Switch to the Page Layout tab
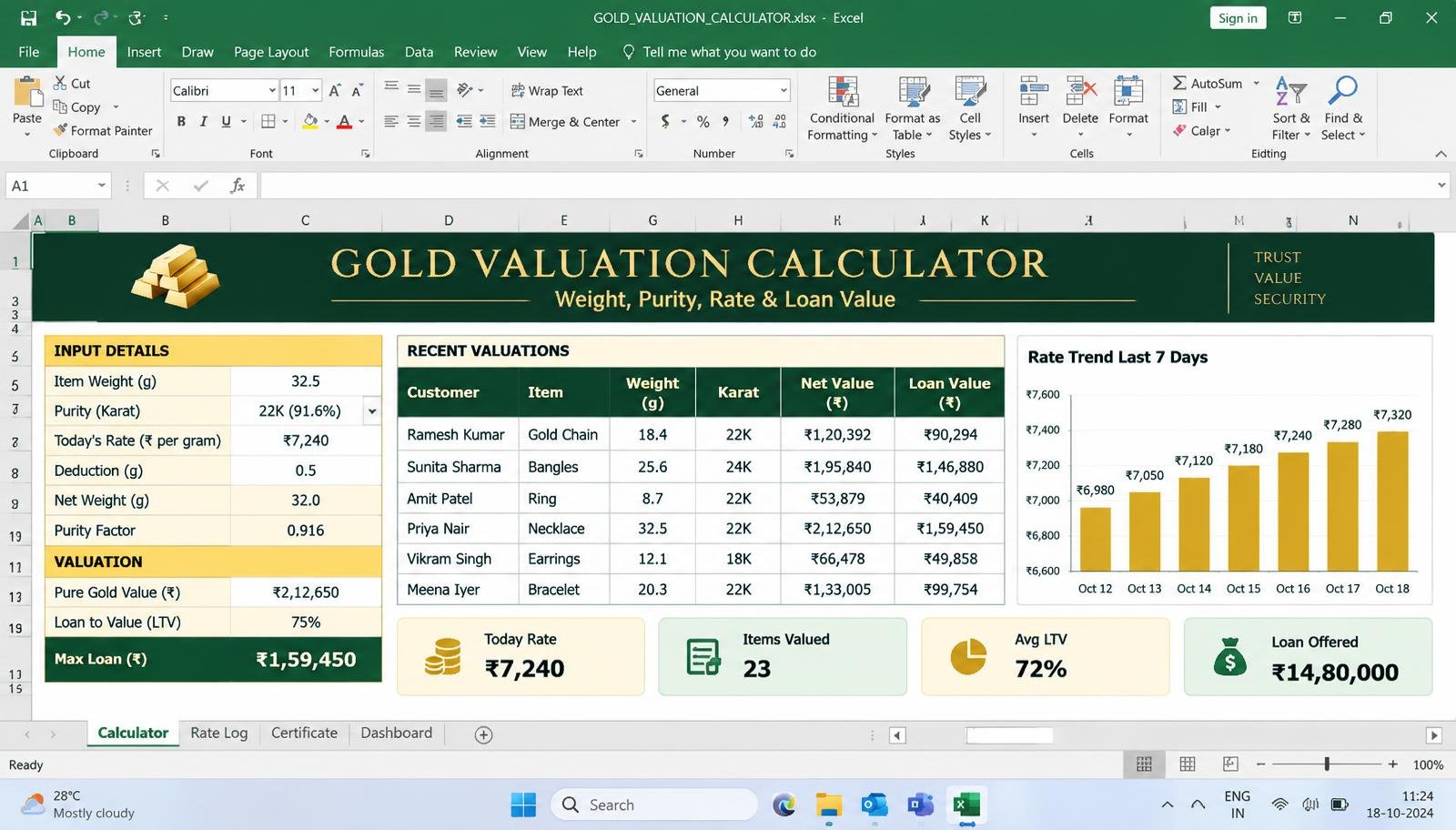 click(x=271, y=52)
